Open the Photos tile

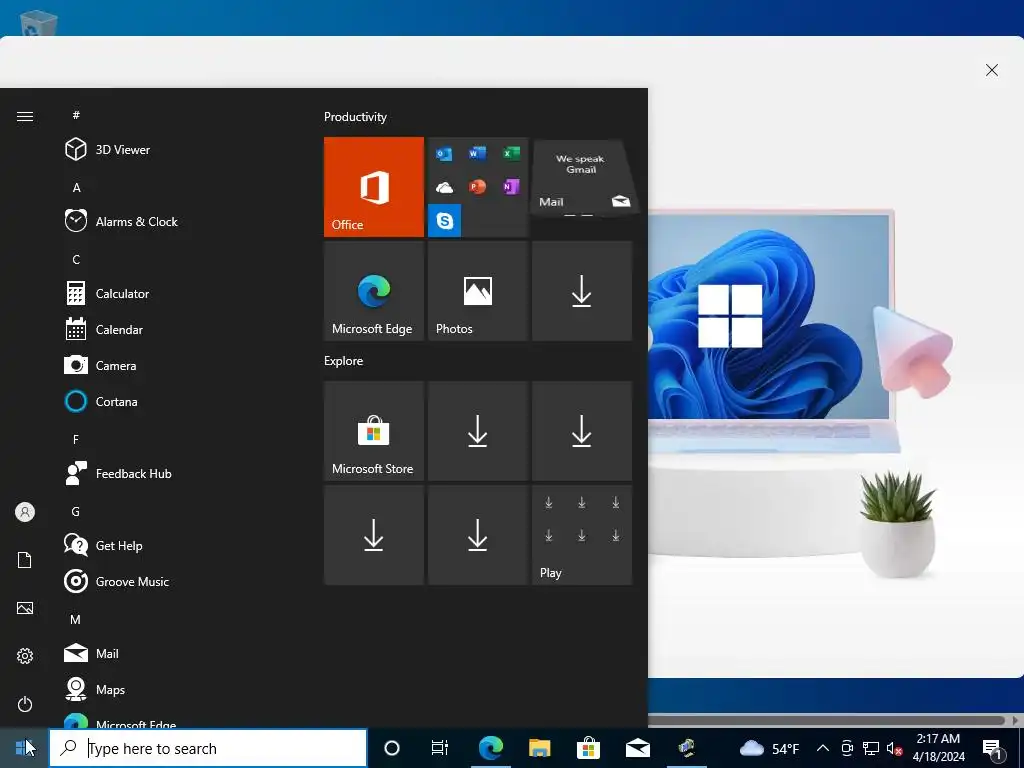(477, 291)
